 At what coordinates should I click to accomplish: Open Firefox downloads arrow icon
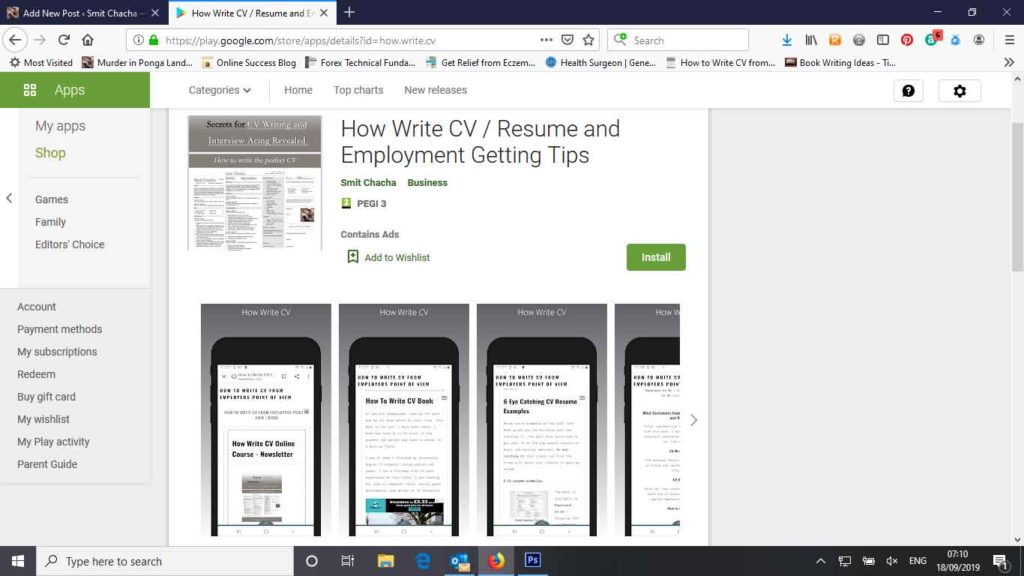coord(787,40)
